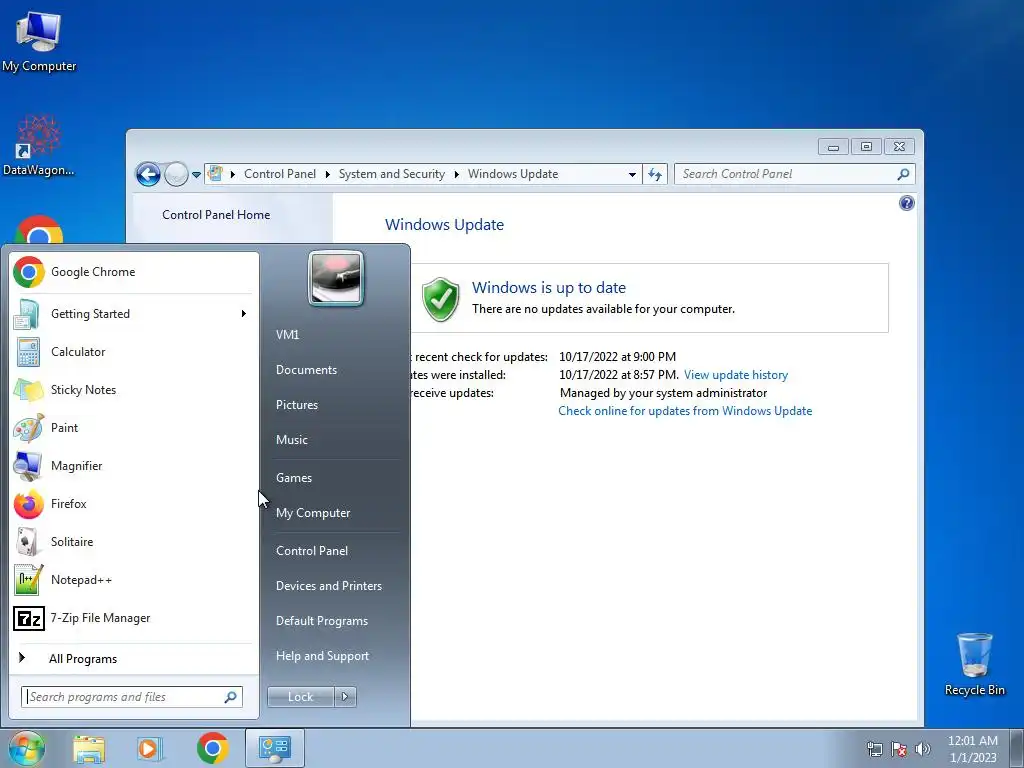Open Default Programs
1024x768 pixels.
point(321,621)
